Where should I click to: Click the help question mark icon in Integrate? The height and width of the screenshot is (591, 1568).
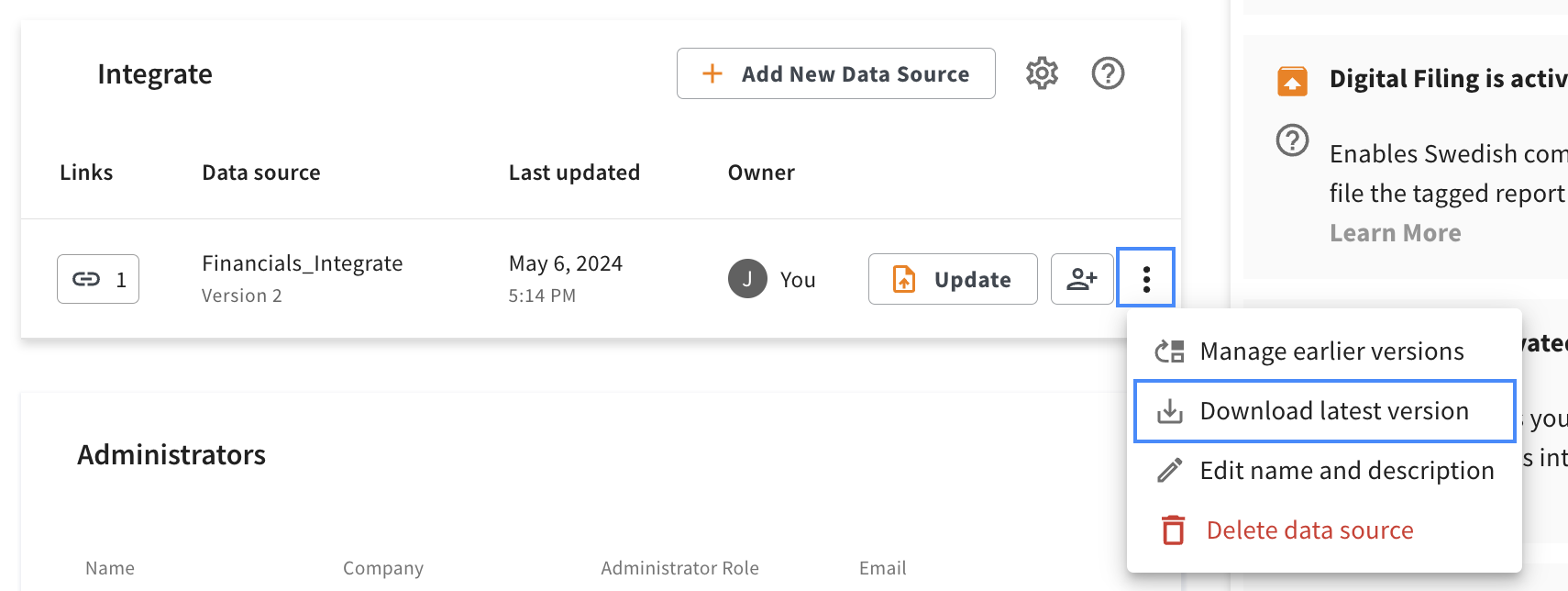(1108, 73)
